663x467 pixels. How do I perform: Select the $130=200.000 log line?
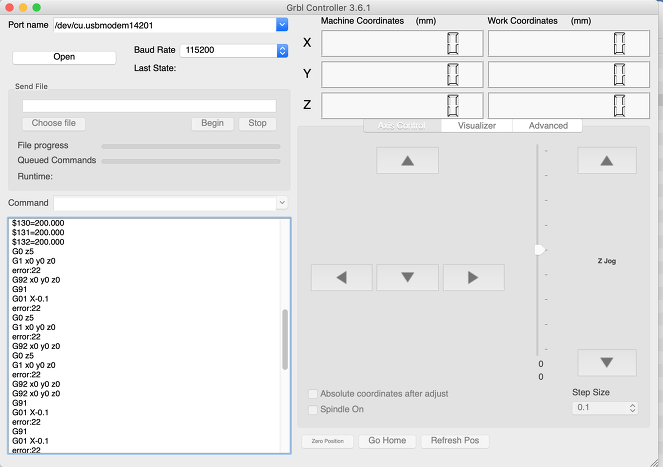tap(38, 223)
